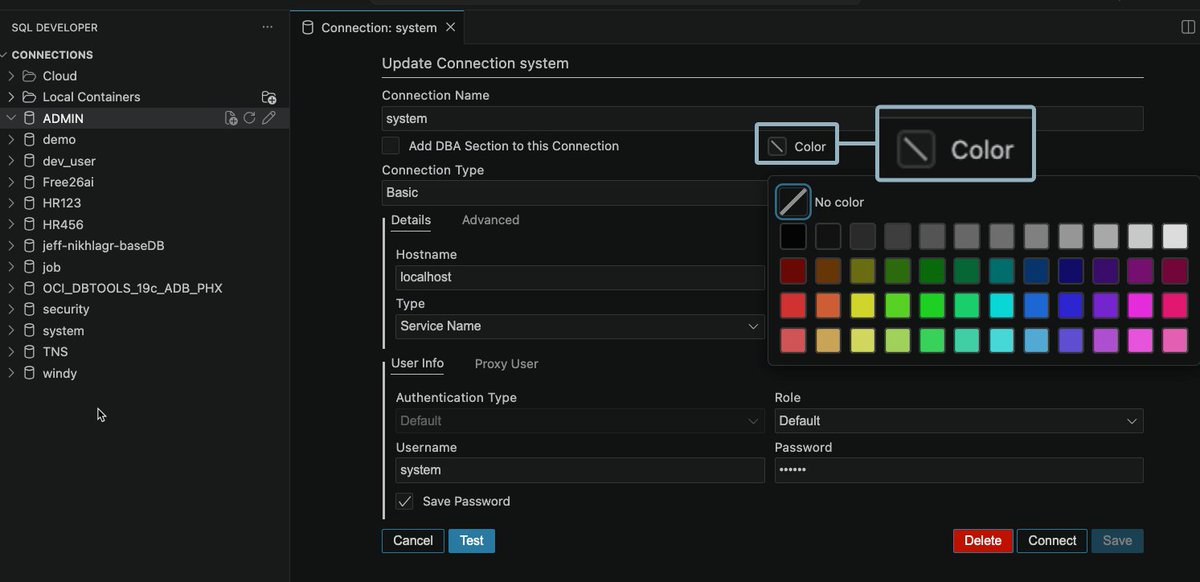The image size is (1200, 582).
Task: Click the pencil edit icon for ADMIN
Action: [x=268, y=118]
